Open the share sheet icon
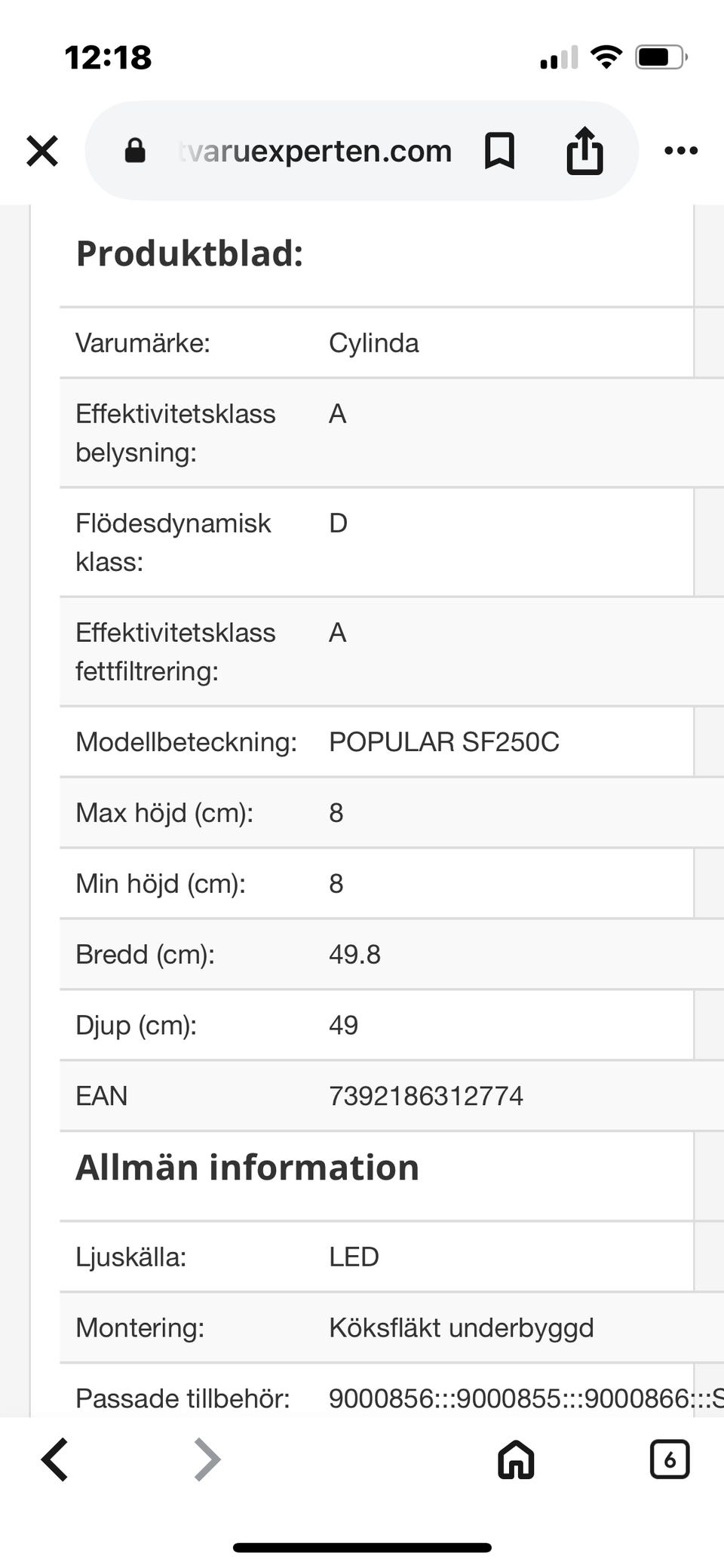The image size is (724, 1568). pyautogui.click(x=584, y=151)
